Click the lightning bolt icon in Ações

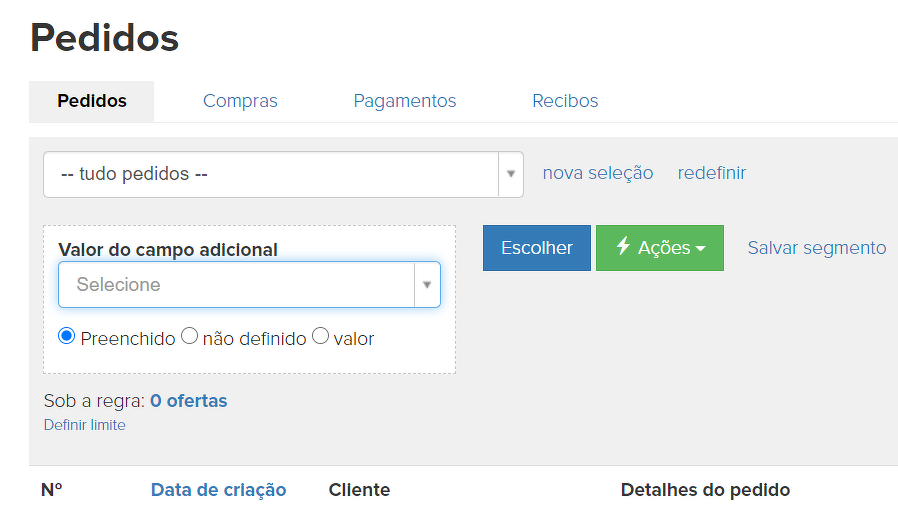click(623, 247)
